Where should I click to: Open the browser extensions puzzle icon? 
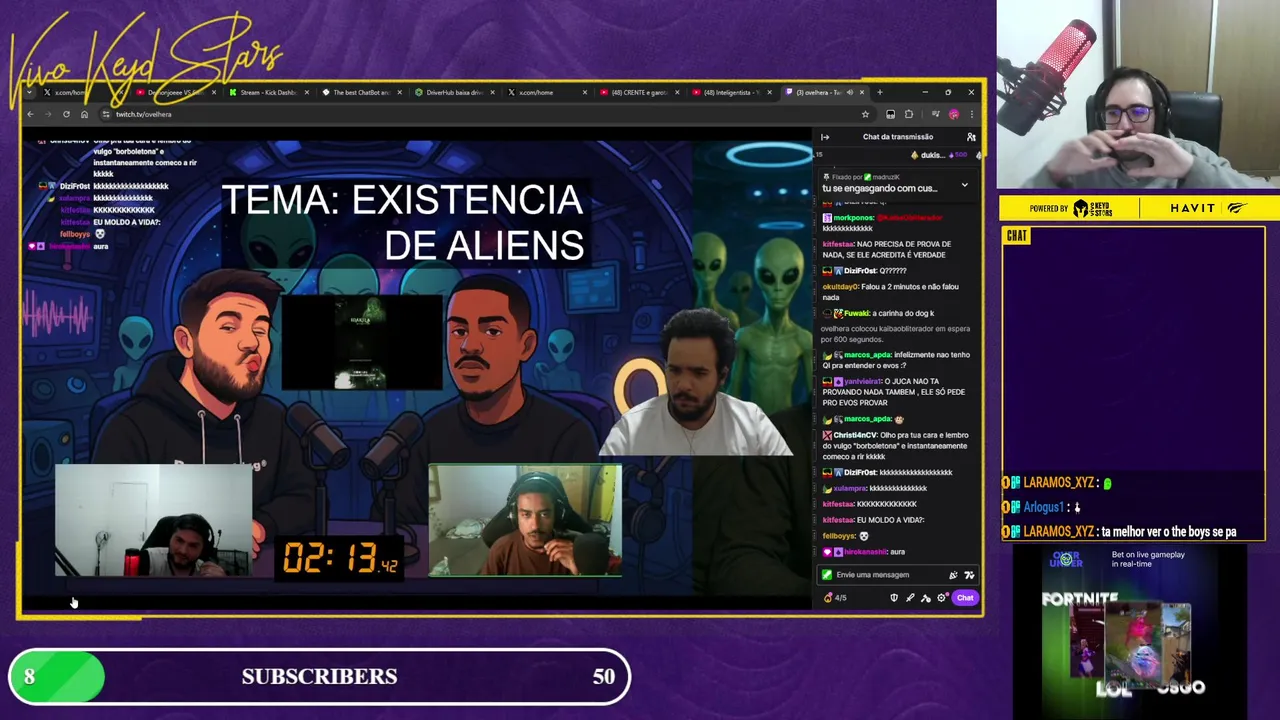(x=909, y=115)
